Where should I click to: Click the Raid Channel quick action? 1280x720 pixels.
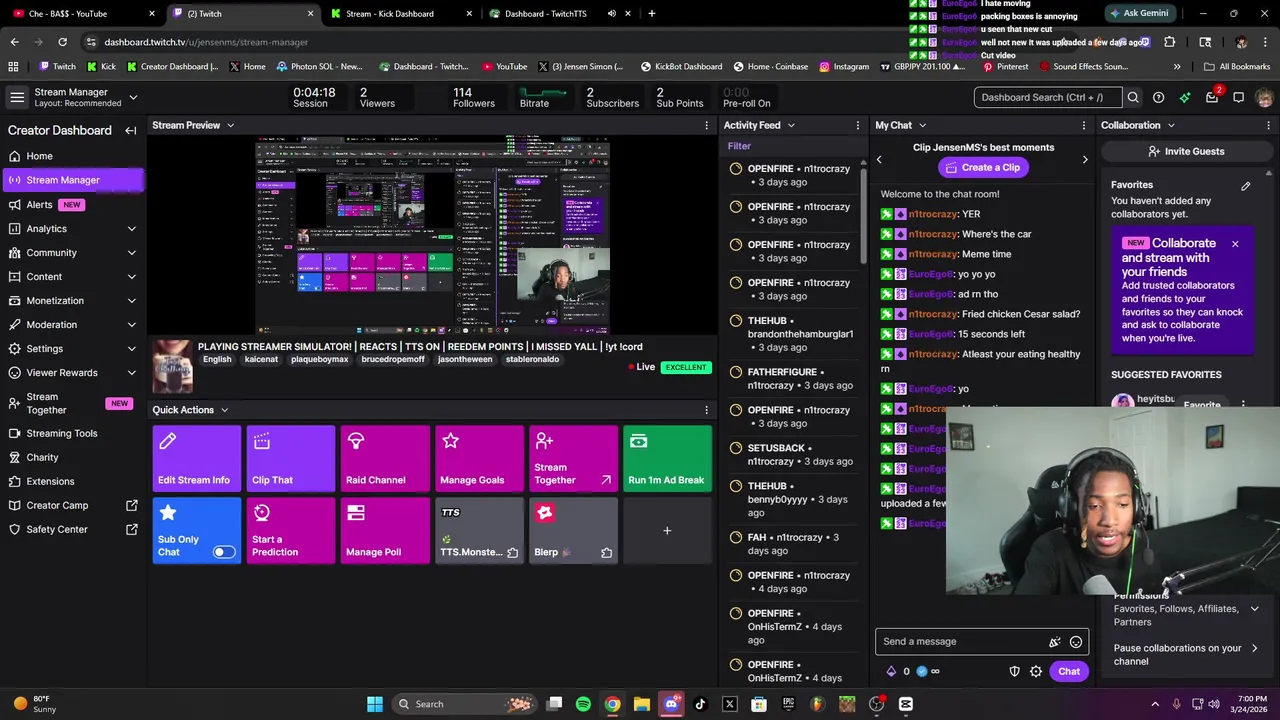tap(385, 459)
